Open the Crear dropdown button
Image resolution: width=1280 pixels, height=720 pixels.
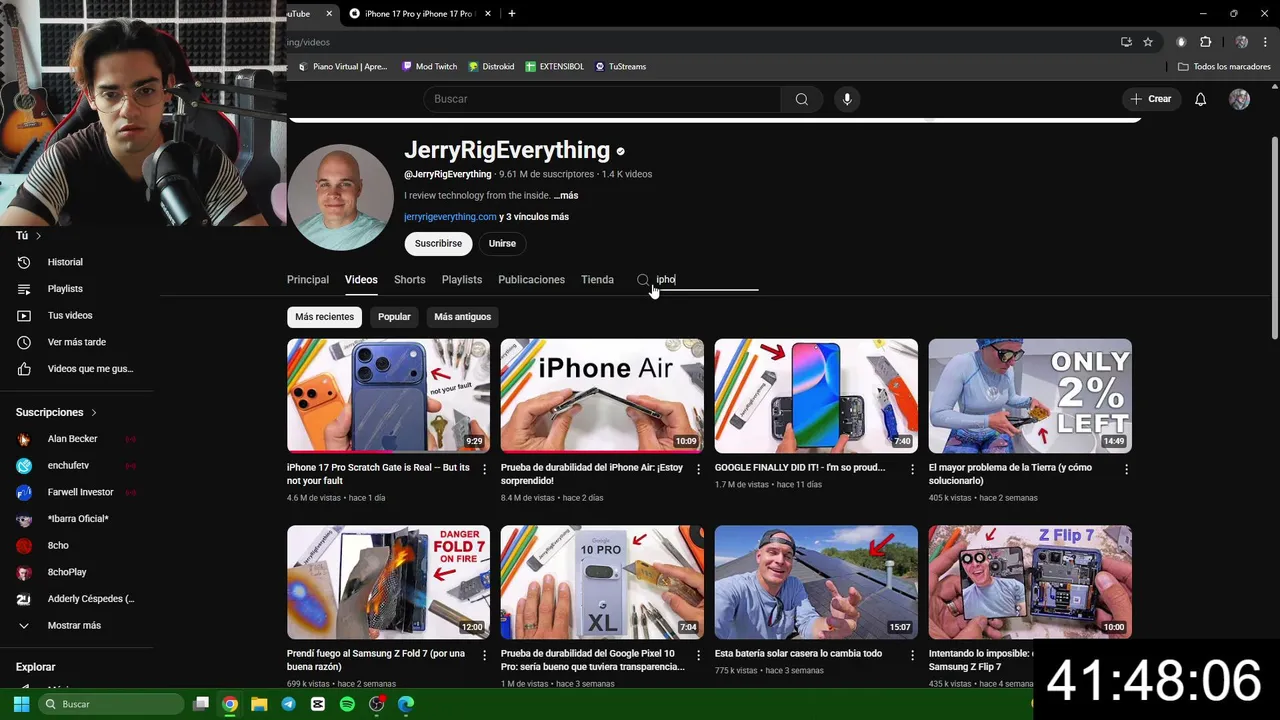point(1151,99)
